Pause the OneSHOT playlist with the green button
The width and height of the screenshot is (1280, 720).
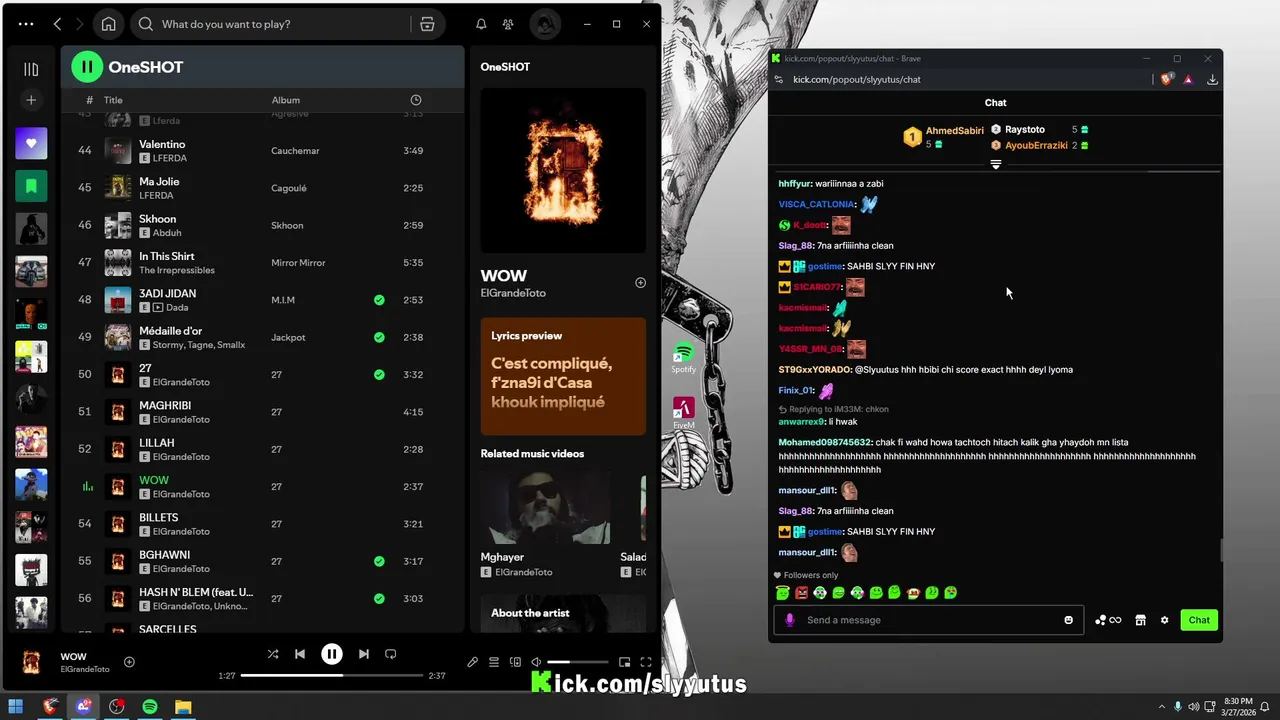point(87,67)
